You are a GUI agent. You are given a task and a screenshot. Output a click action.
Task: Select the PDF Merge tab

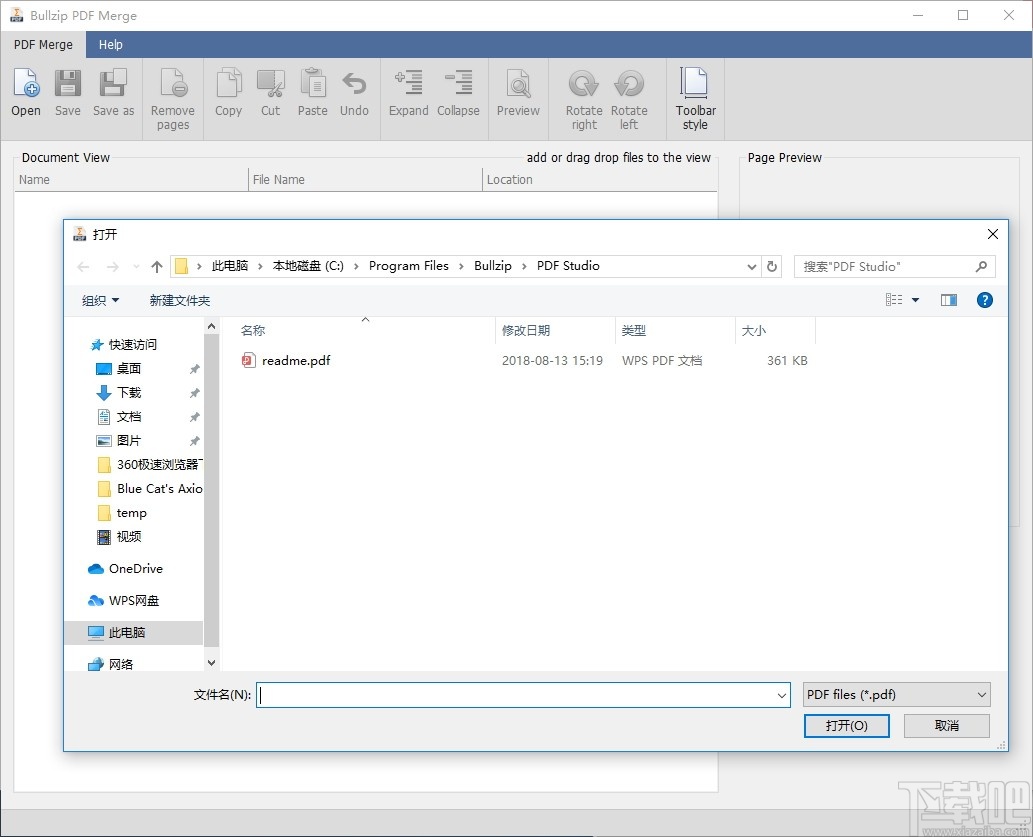click(42, 44)
